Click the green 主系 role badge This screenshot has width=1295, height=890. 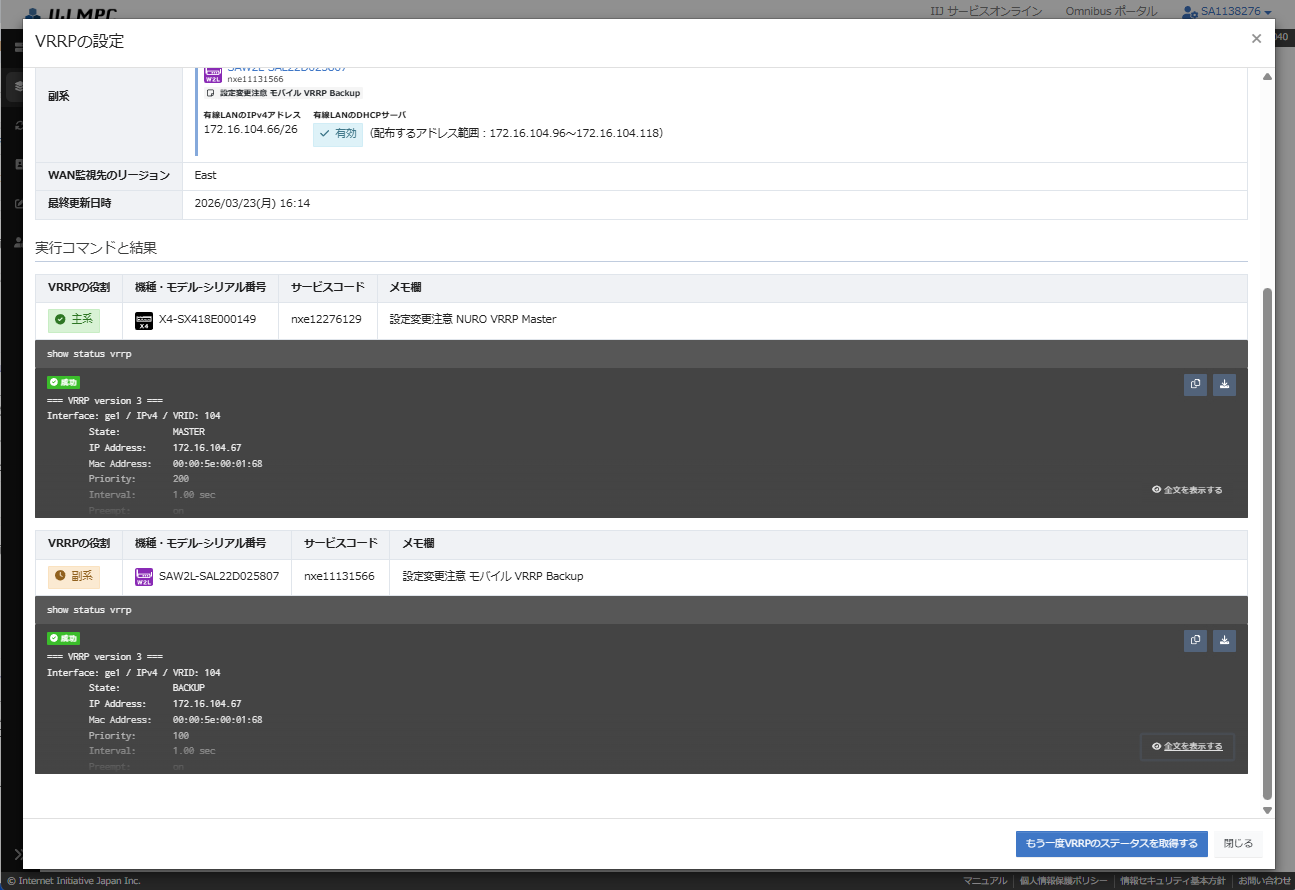pyautogui.click(x=74, y=320)
